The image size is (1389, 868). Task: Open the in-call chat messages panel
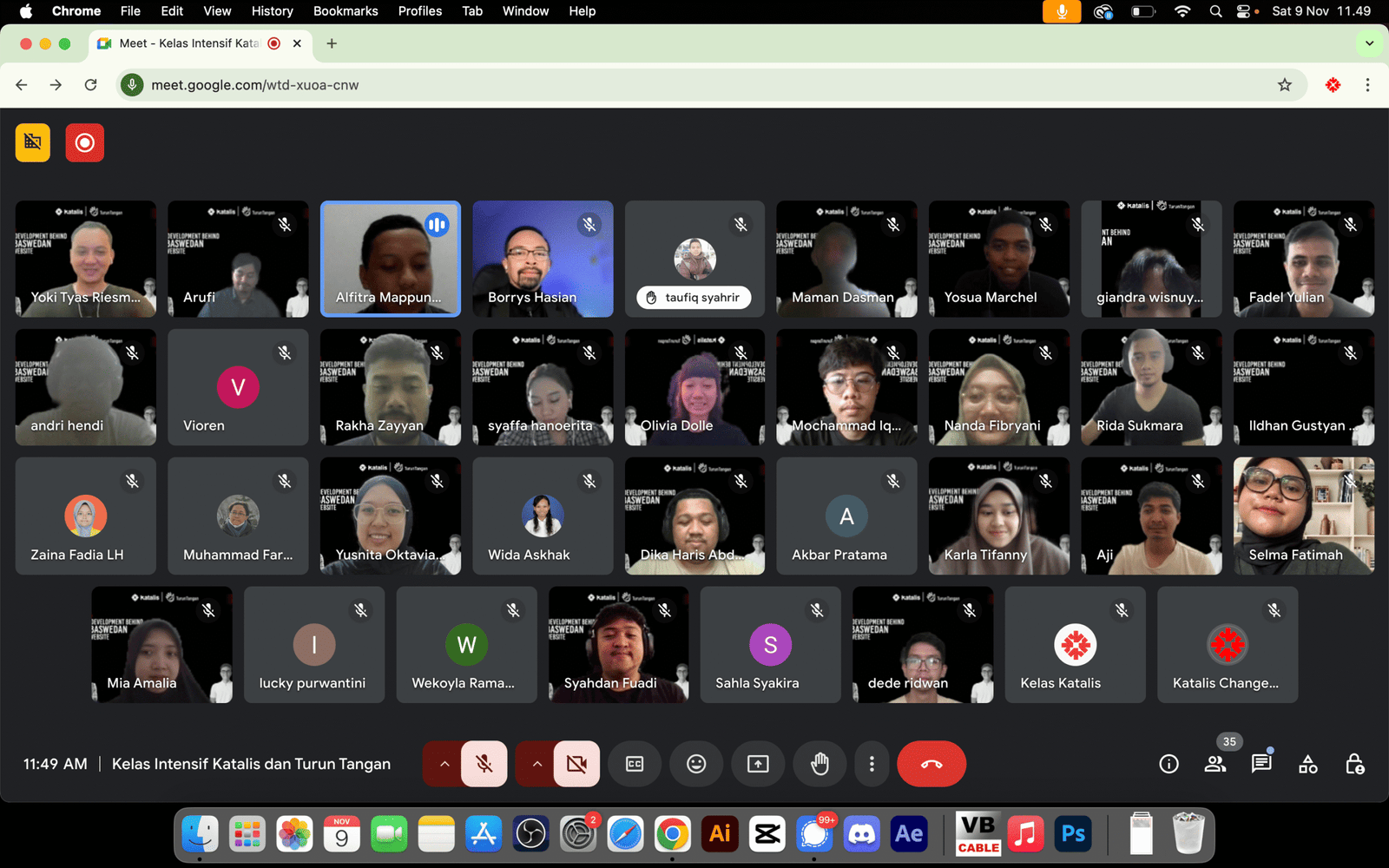point(1261,764)
